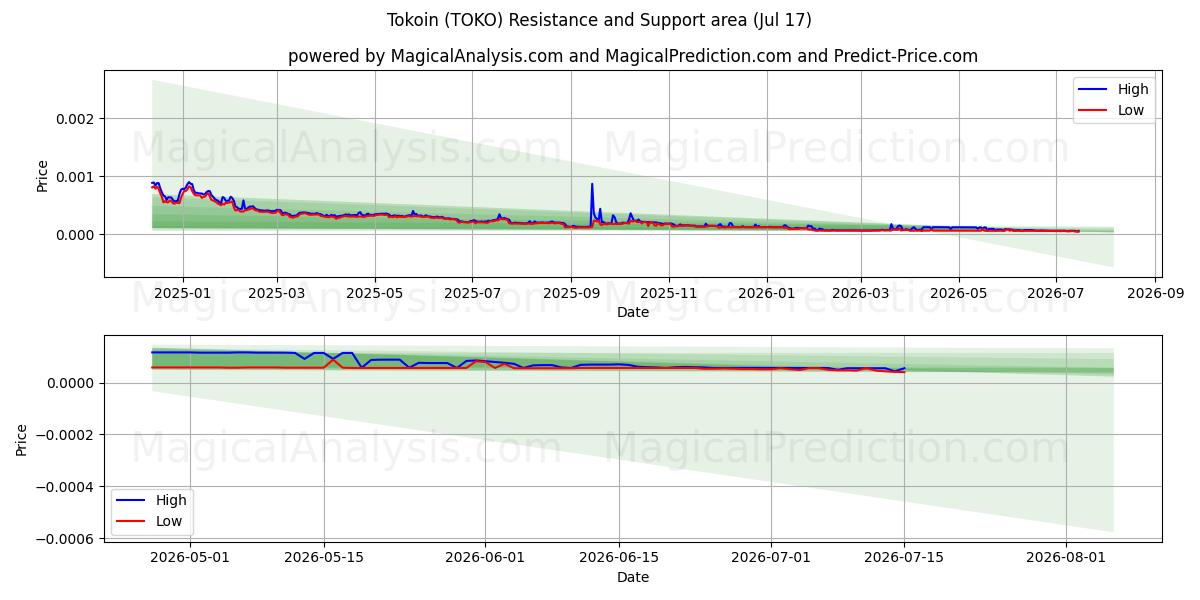1200x600 pixels.
Task: Click the '2025-05' x-axis tick label
Action: point(375,294)
